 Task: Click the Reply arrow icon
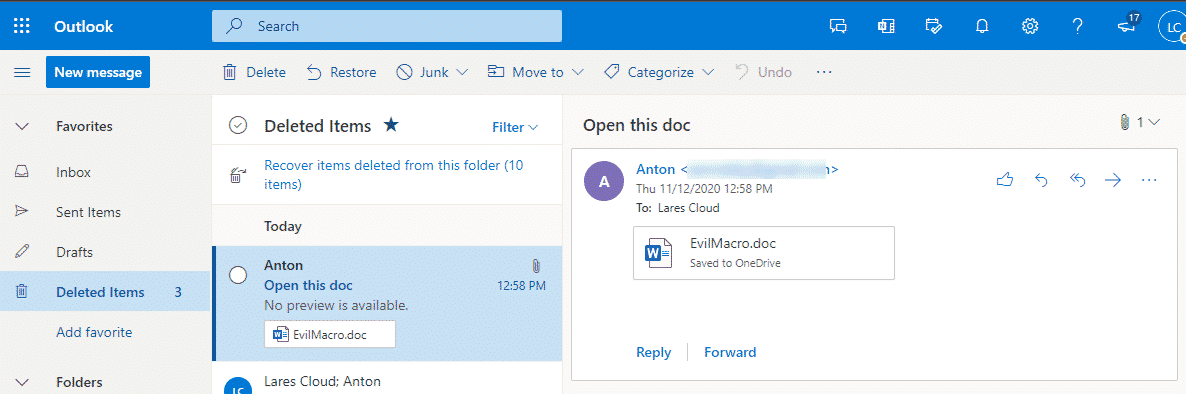(1041, 180)
